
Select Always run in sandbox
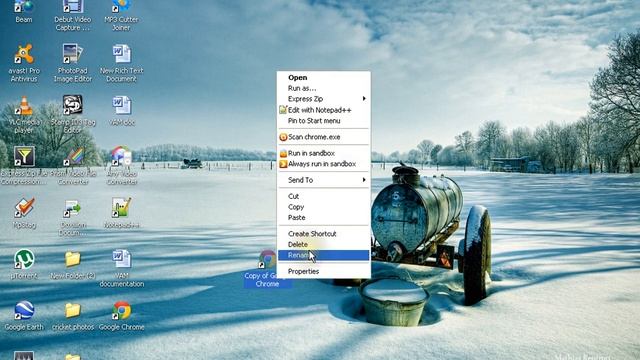coord(324,164)
